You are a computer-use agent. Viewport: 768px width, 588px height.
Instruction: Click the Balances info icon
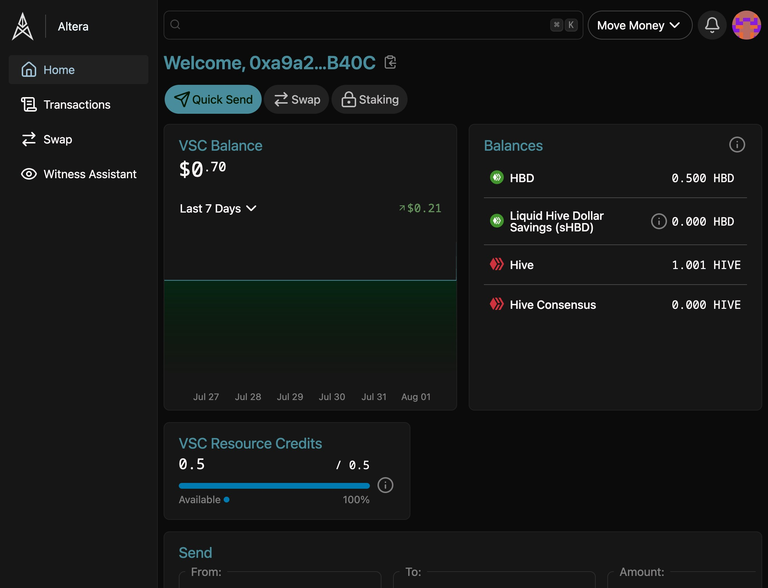click(x=737, y=145)
